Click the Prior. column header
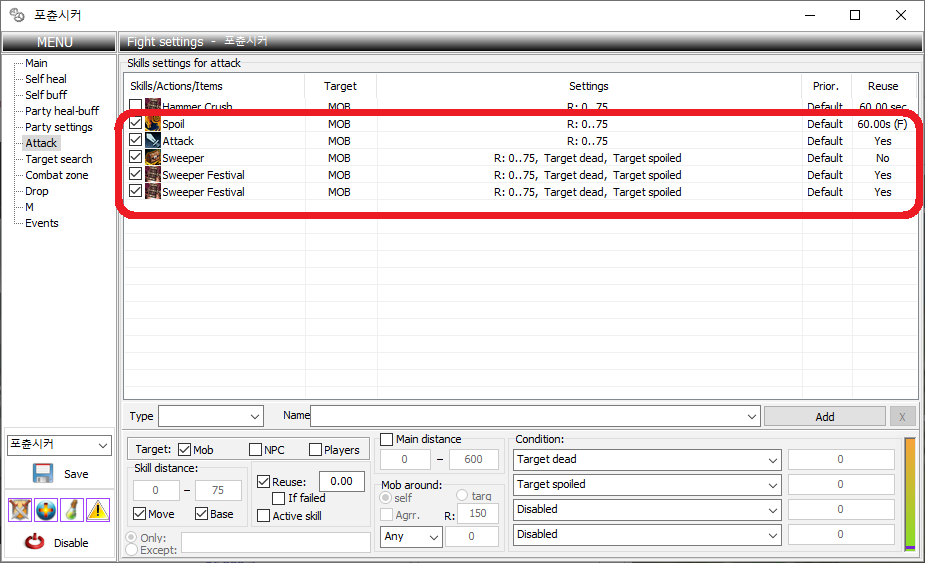The width and height of the screenshot is (925, 563). 825,86
